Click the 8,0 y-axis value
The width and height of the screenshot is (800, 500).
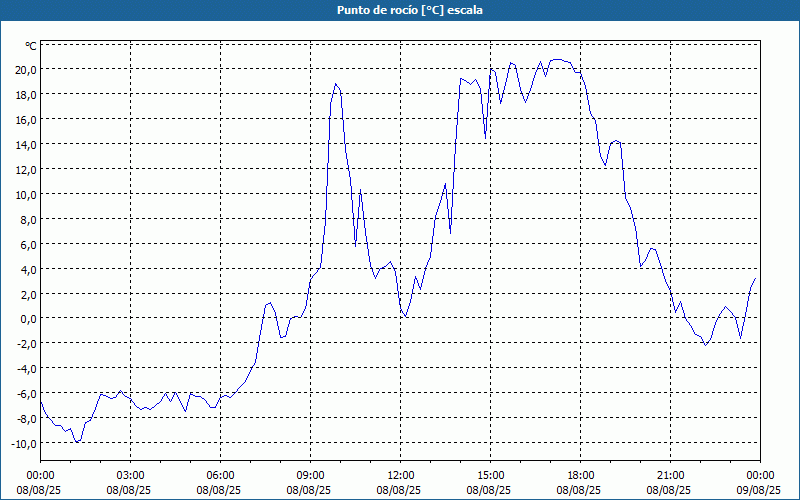28,219
